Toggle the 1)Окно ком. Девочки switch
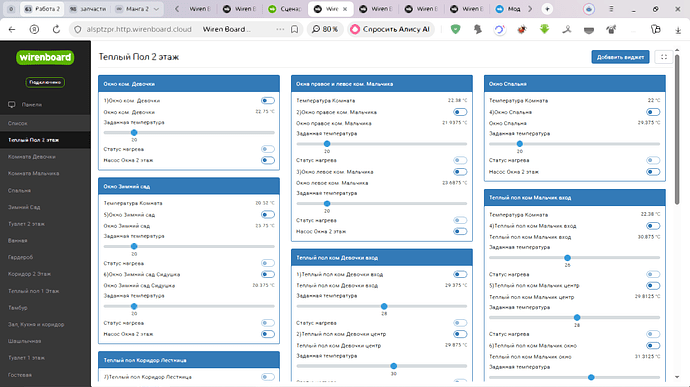This screenshot has width=690, height=387. pos(268,100)
